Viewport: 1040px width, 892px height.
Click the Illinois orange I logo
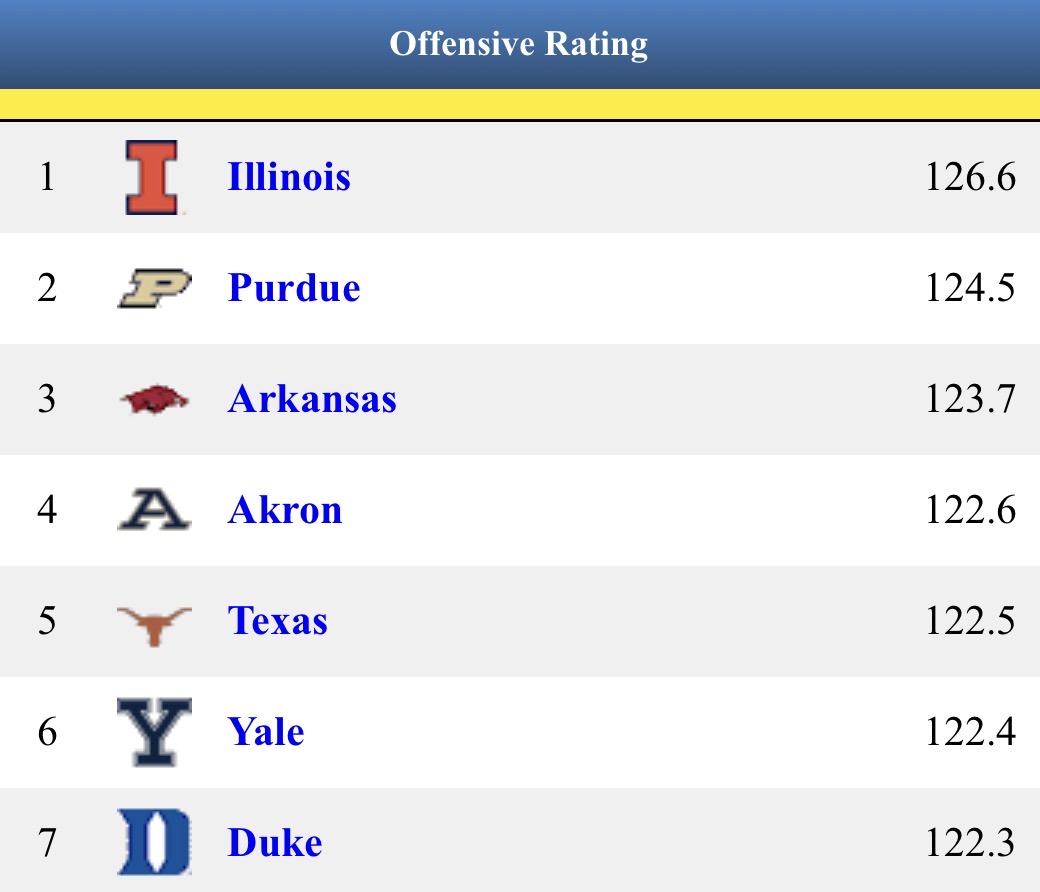(x=153, y=178)
